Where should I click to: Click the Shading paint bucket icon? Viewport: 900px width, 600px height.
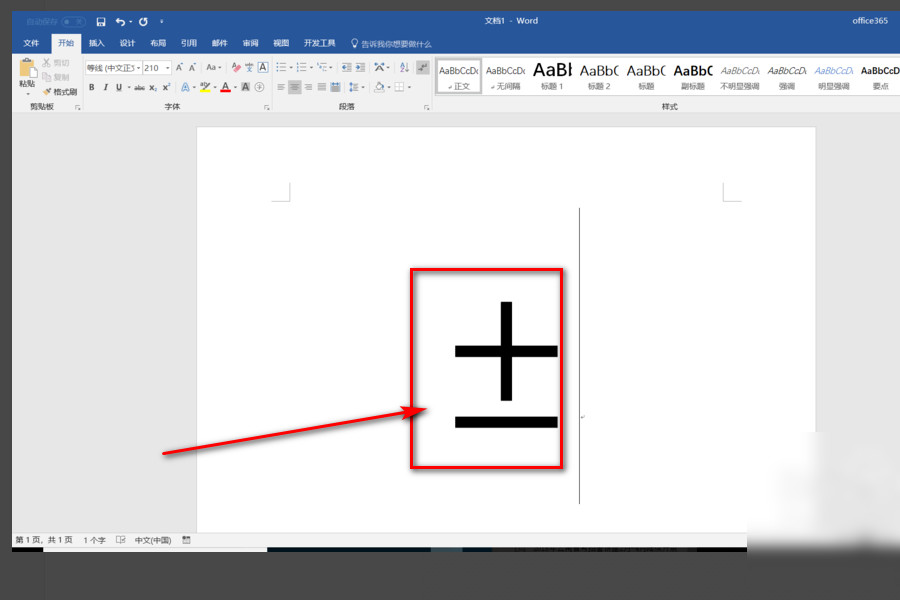click(x=379, y=87)
